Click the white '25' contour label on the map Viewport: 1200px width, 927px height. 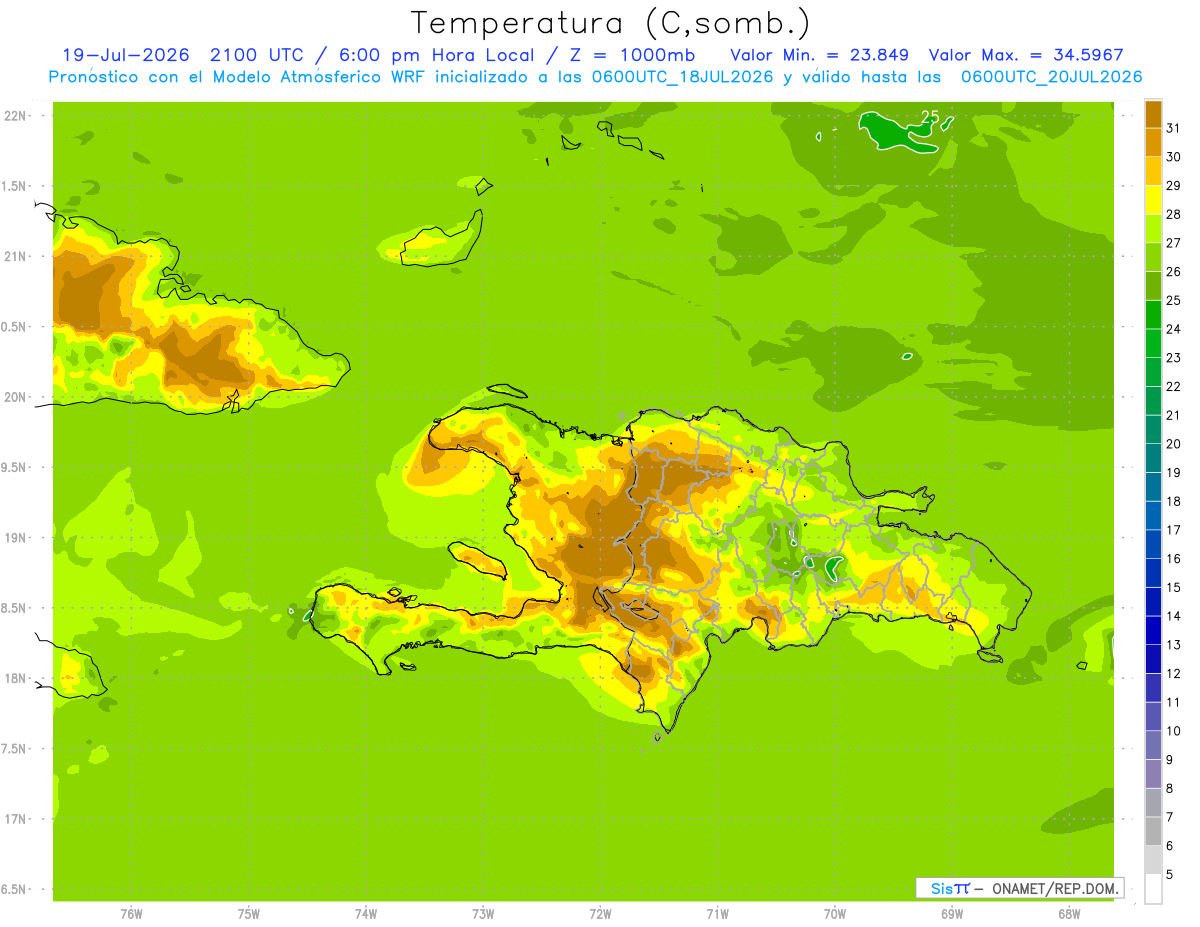coord(930,118)
